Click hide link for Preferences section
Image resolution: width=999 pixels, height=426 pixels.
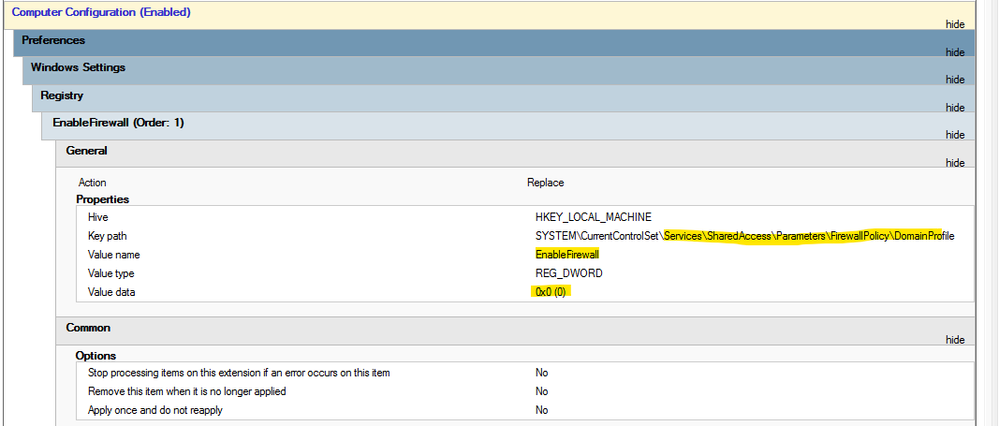pyautogui.click(x=954, y=52)
